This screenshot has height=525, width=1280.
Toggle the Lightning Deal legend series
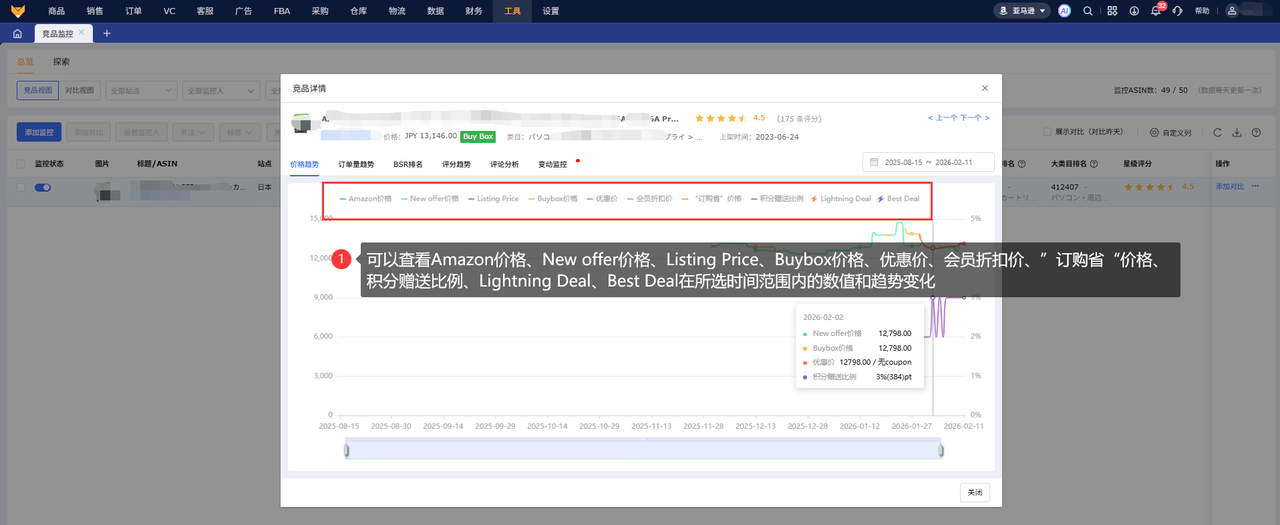click(841, 198)
